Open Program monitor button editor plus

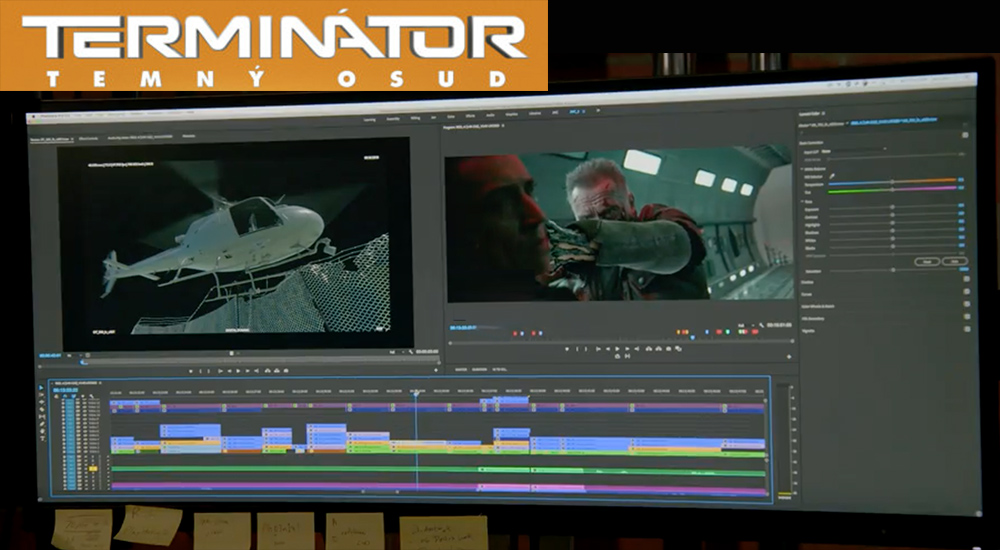pos(789,357)
